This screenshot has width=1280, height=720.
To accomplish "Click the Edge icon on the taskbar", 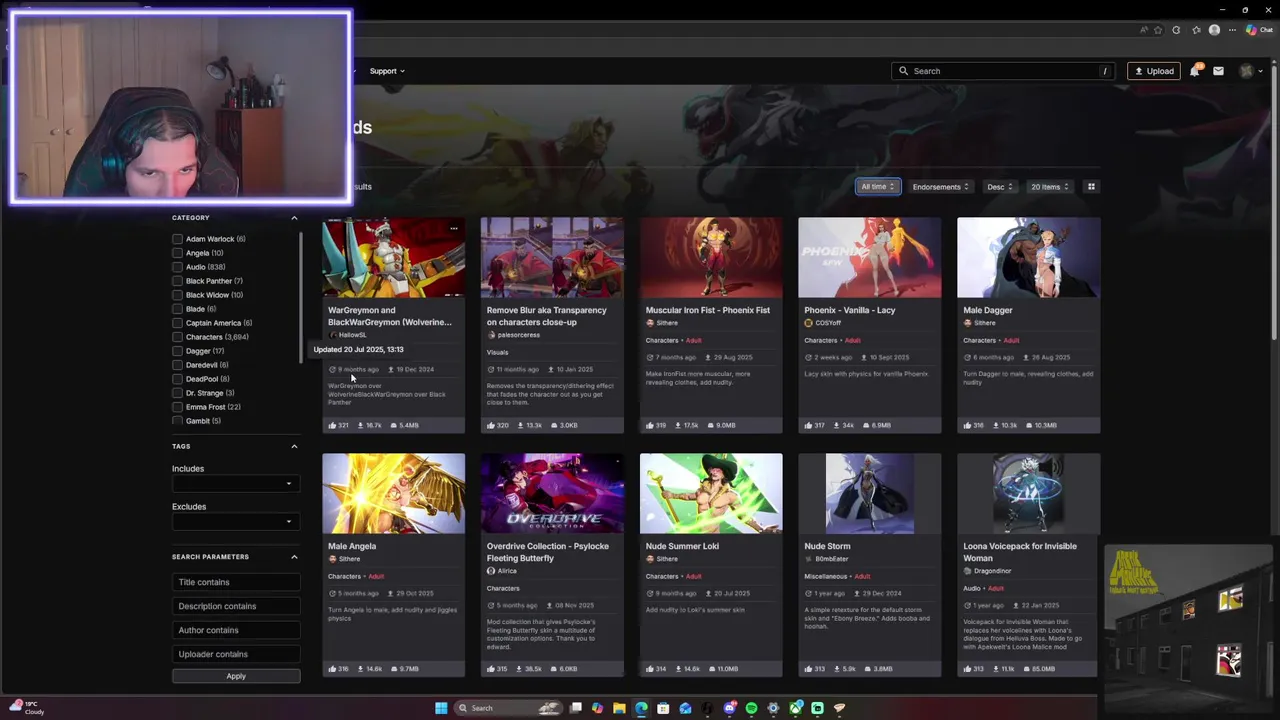I will pyautogui.click(x=641, y=708).
